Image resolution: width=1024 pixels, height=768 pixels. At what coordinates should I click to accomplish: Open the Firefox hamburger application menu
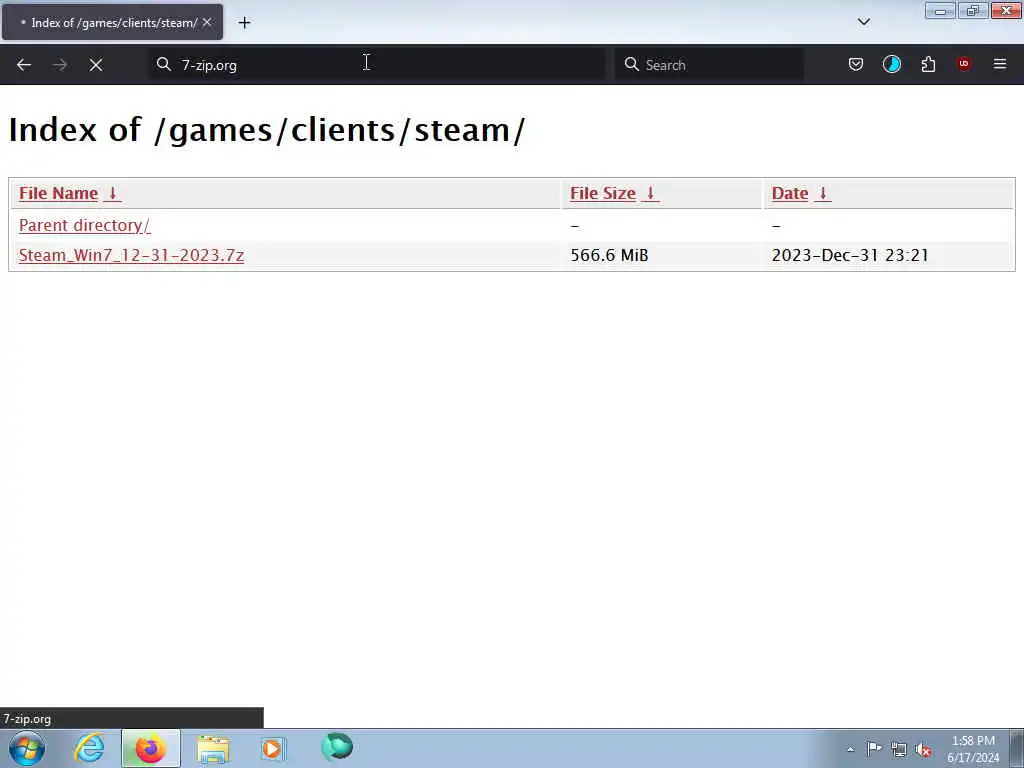point(1000,64)
